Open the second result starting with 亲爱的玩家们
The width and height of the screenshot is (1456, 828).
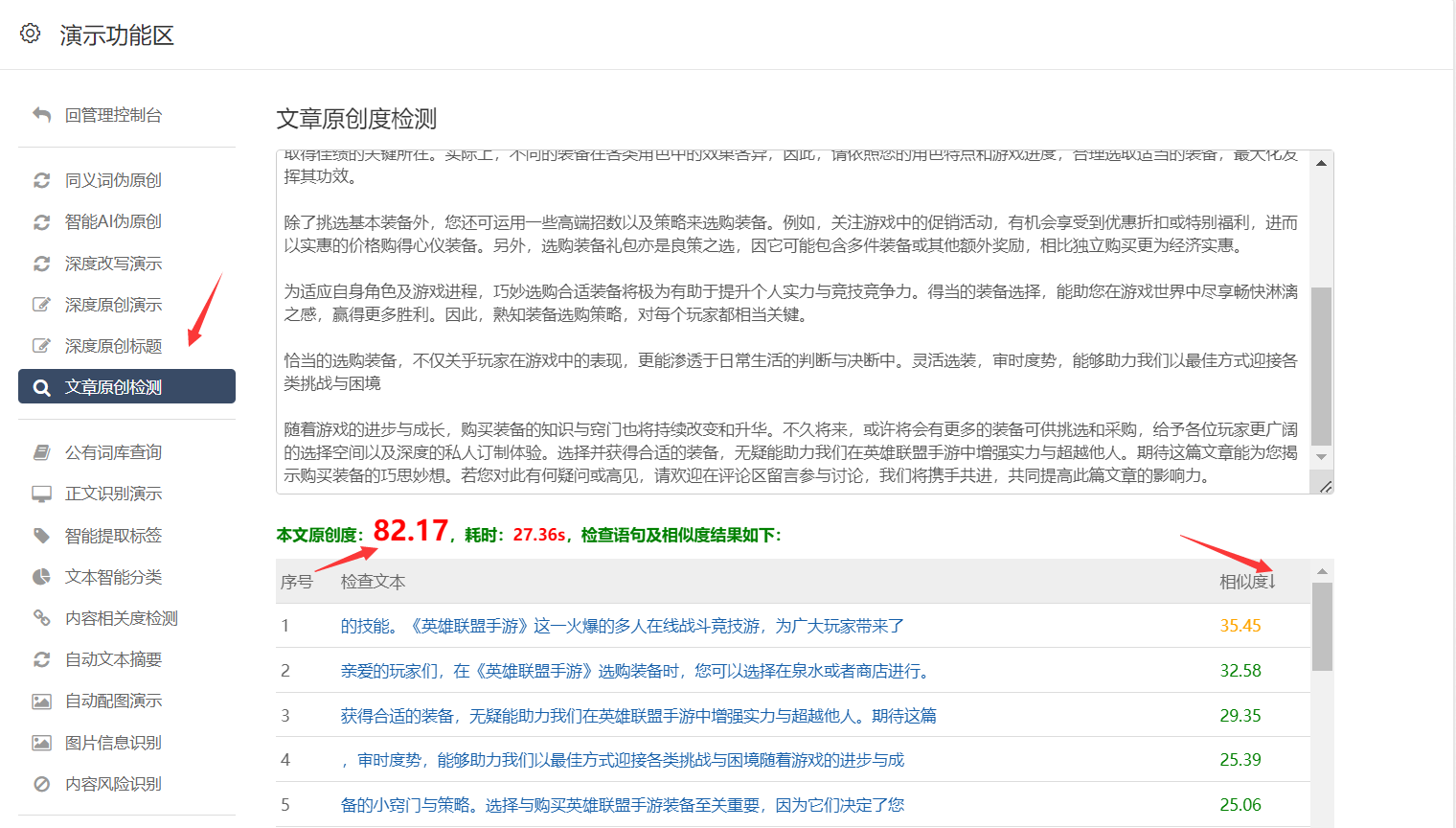pyautogui.click(x=636, y=671)
